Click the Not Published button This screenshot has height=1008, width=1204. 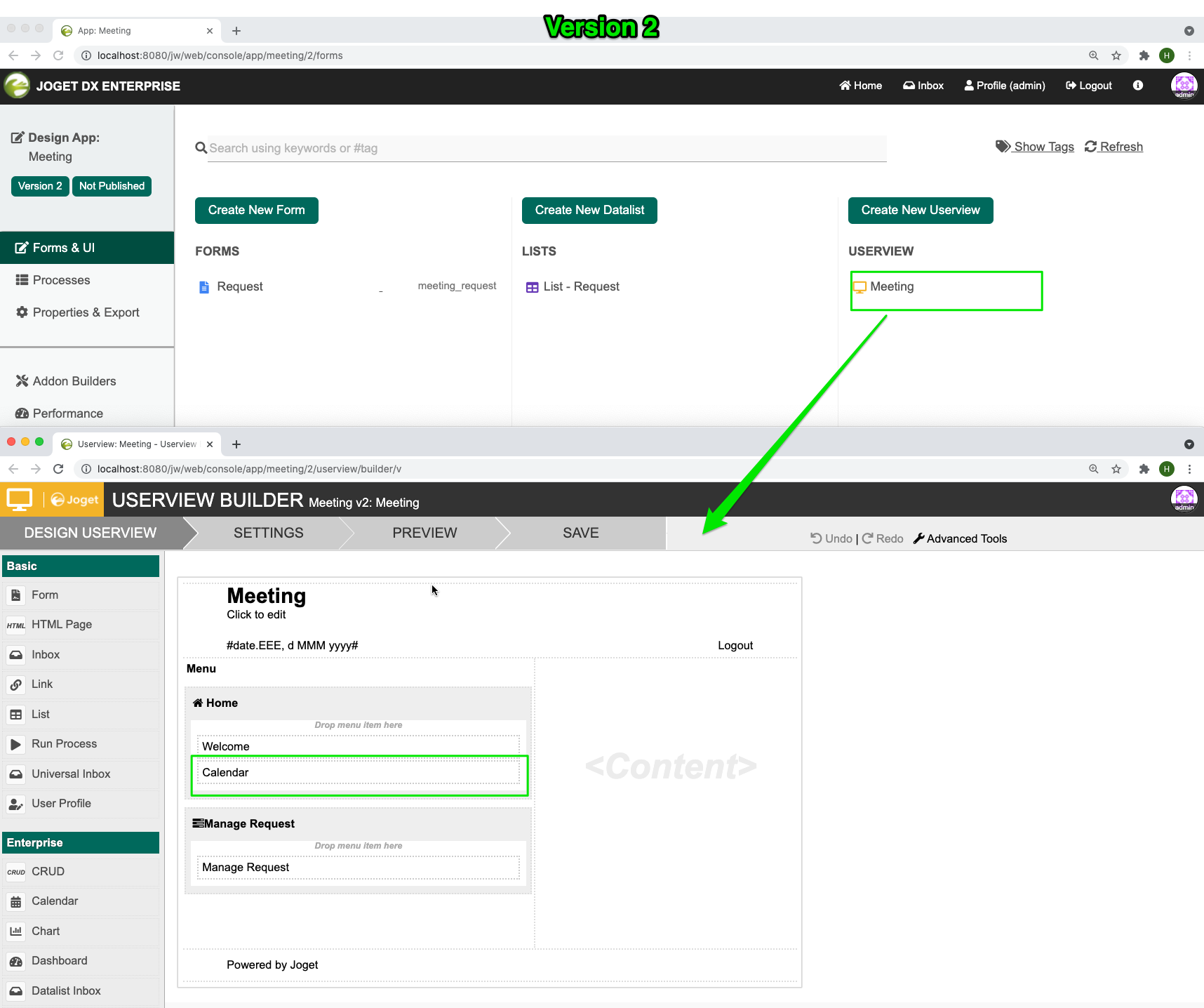coord(112,186)
